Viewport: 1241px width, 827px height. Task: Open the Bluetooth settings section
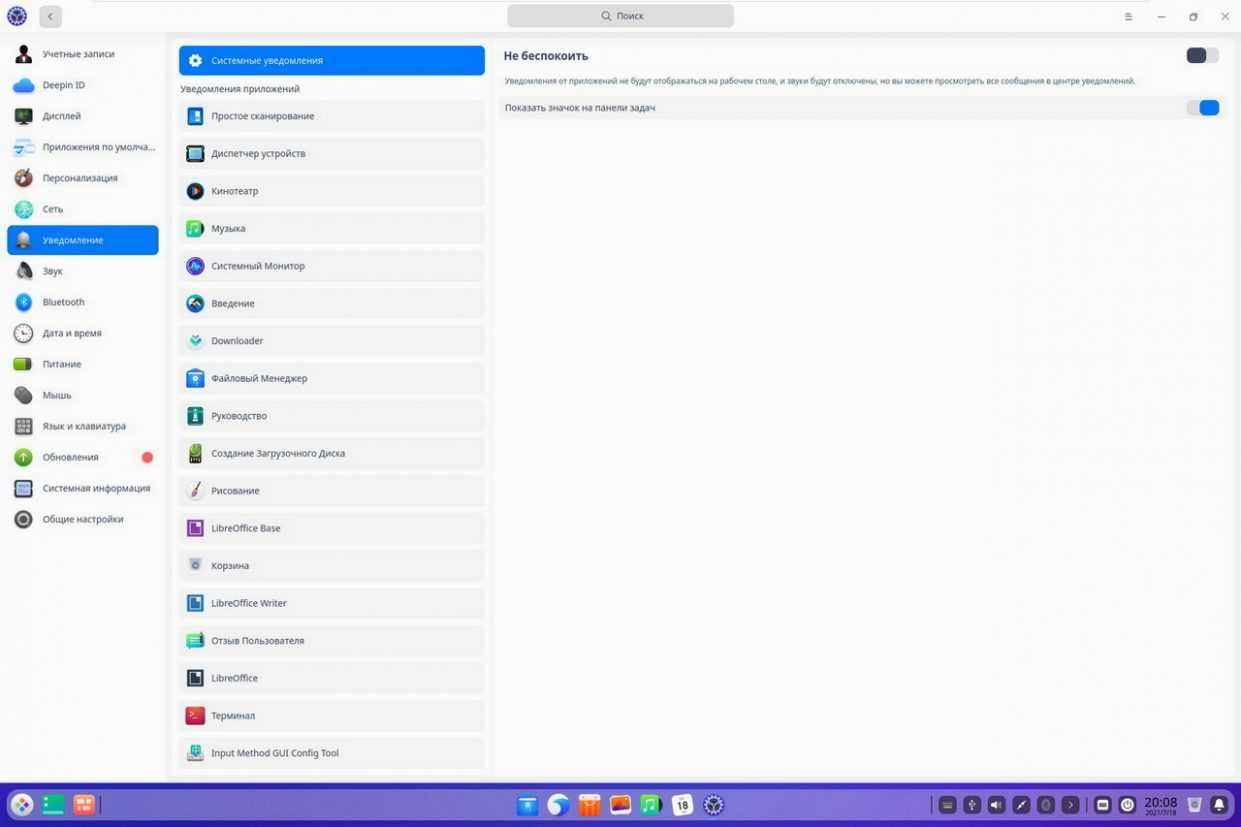[x=82, y=302]
